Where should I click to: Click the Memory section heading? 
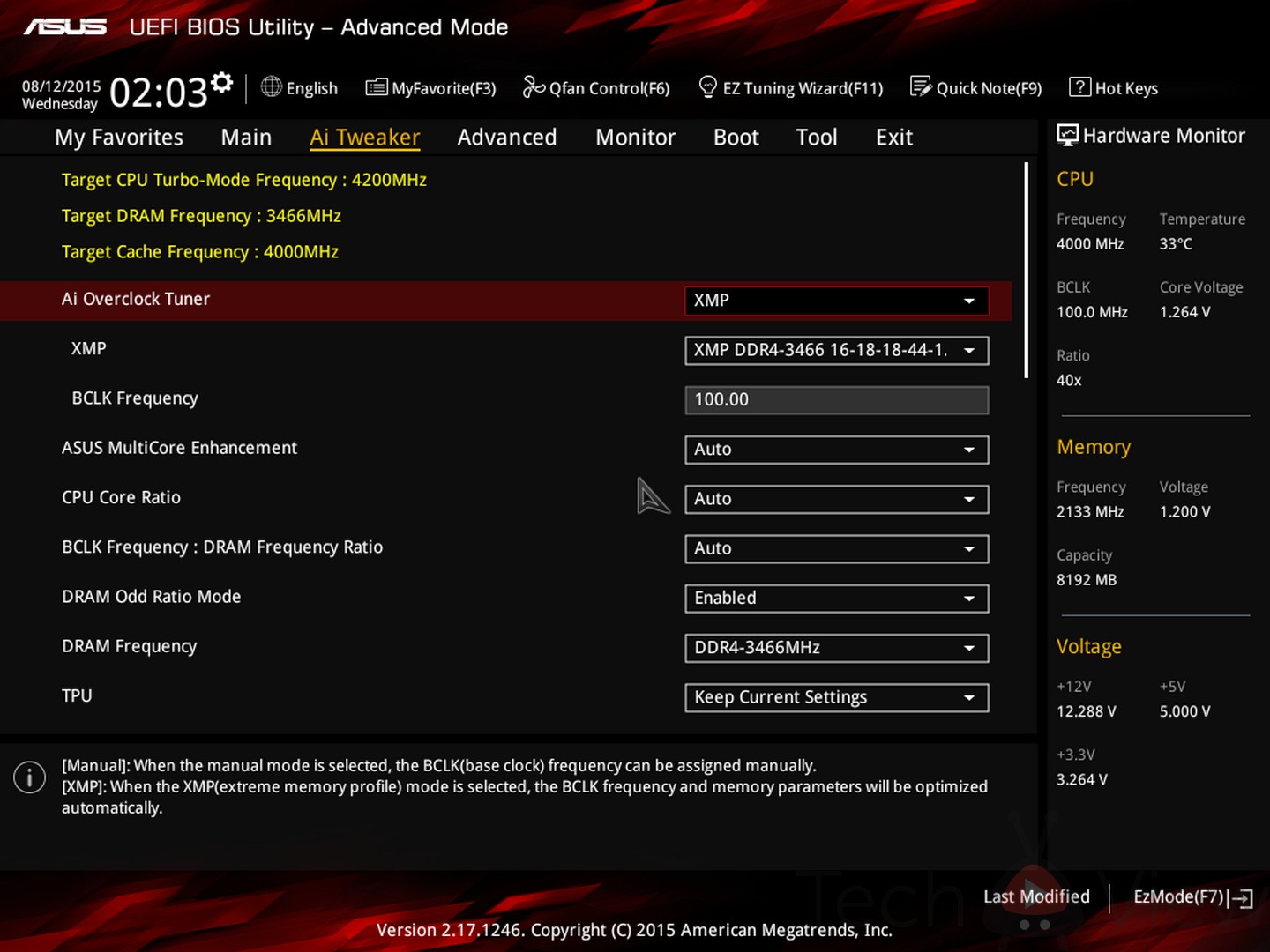tap(1094, 448)
